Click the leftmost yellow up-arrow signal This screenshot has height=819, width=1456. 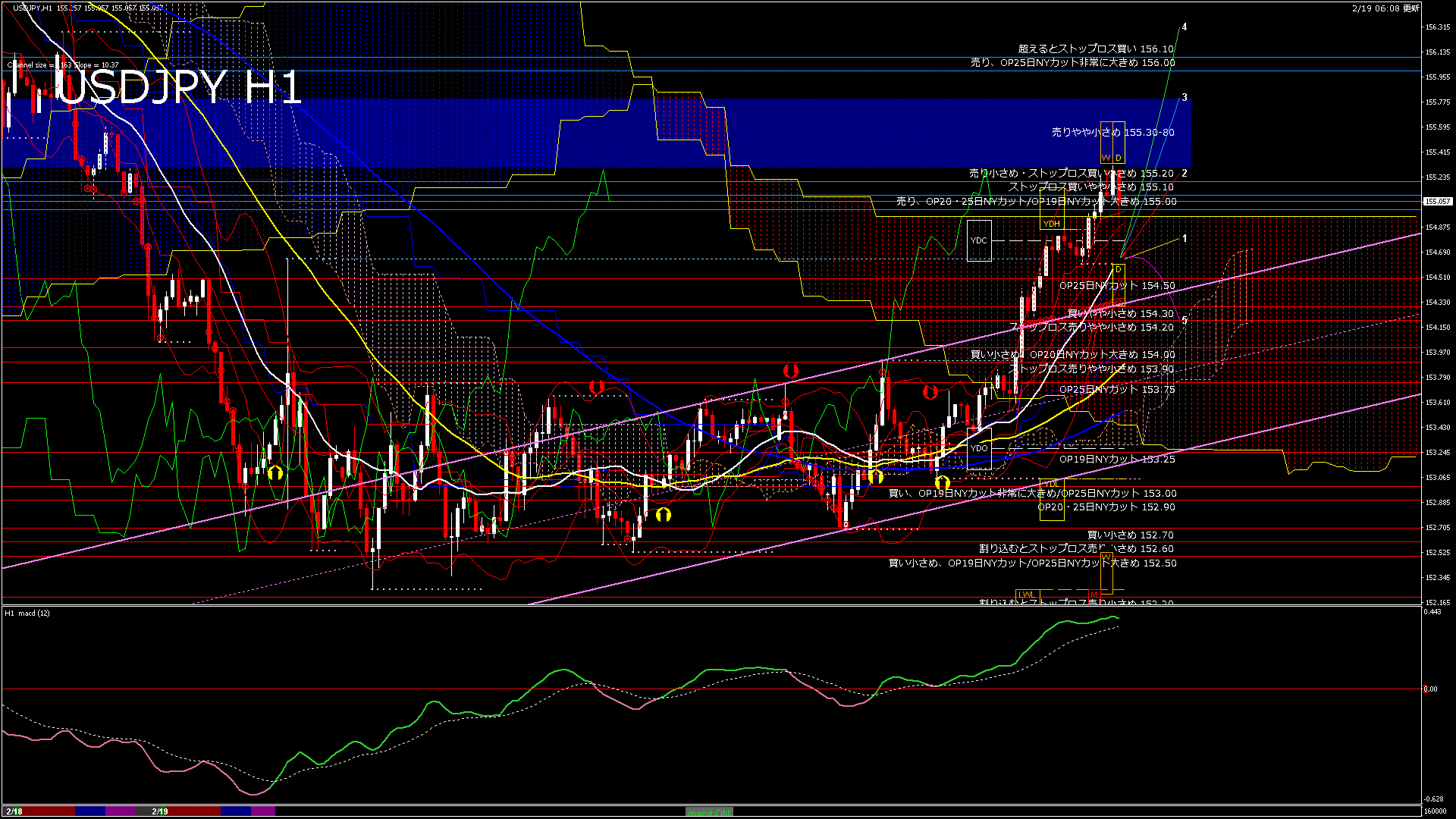tap(275, 472)
